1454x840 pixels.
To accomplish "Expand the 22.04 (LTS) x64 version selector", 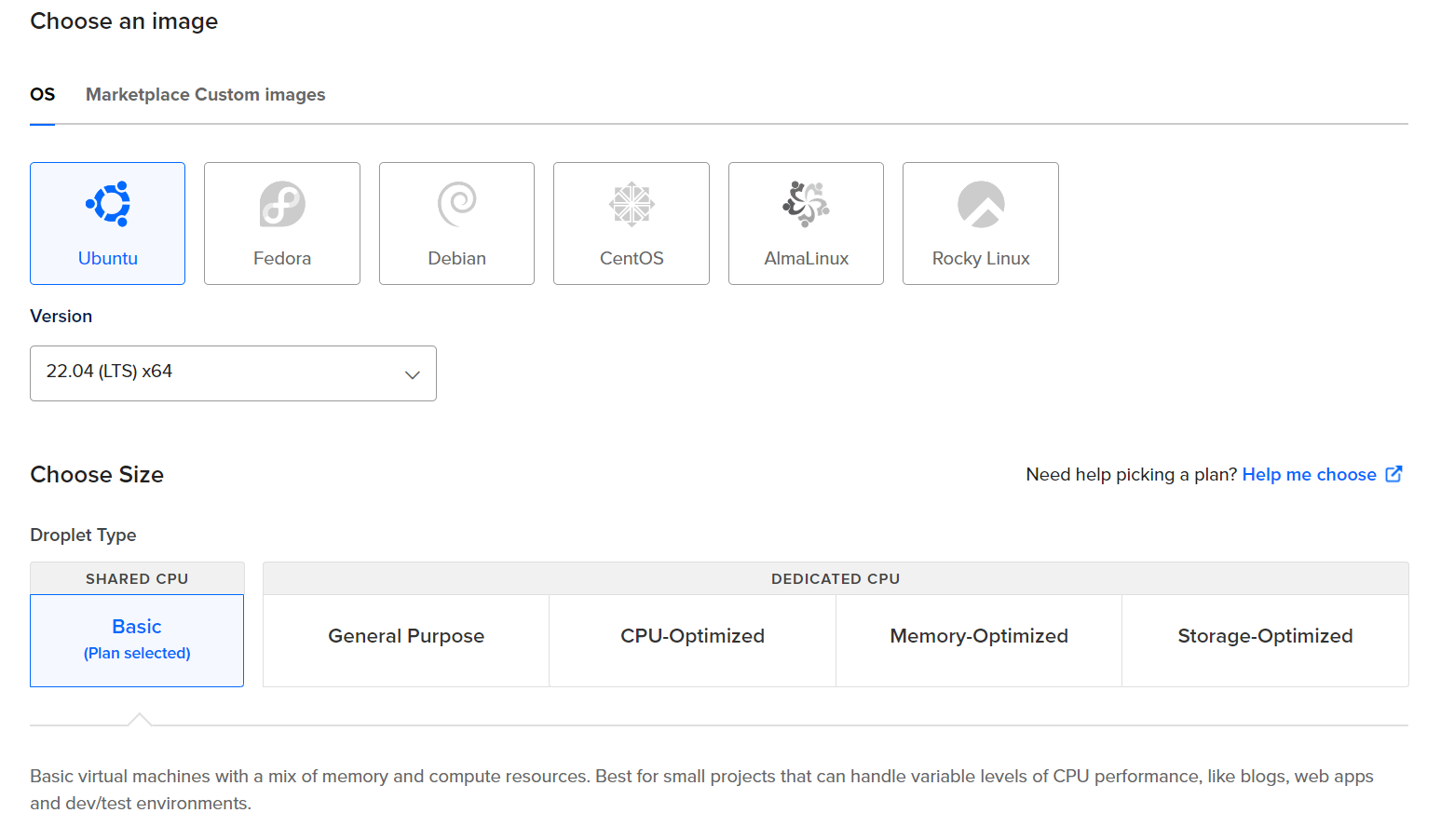I will [233, 373].
